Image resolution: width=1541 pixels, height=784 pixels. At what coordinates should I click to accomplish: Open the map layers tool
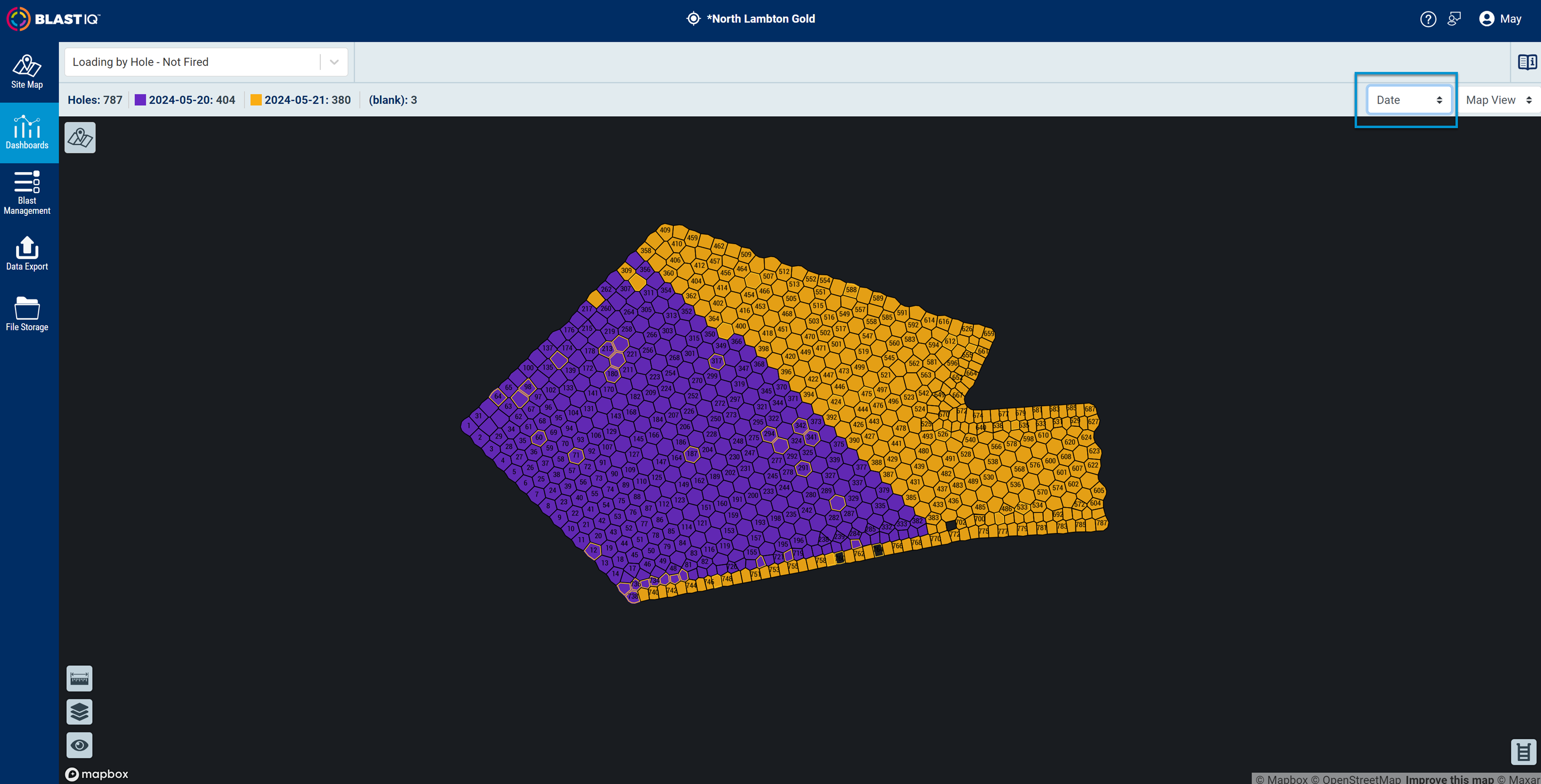click(x=80, y=712)
